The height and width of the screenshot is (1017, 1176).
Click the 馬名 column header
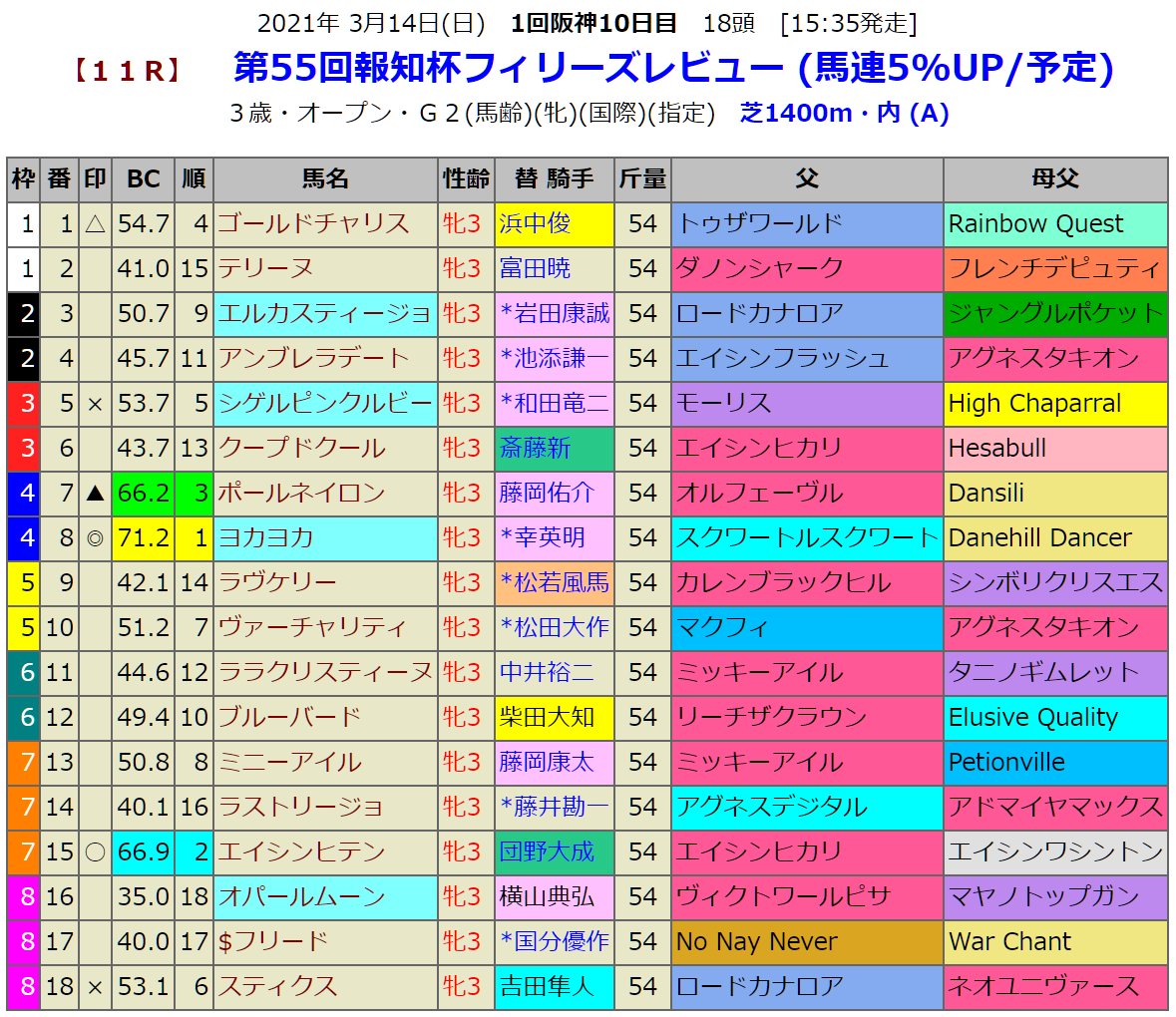[325, 179]
